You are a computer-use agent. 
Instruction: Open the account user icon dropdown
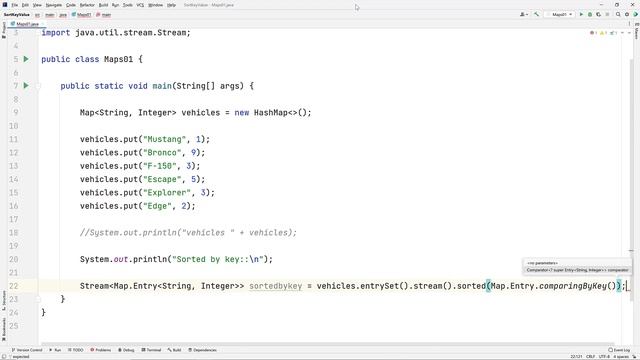524,14
